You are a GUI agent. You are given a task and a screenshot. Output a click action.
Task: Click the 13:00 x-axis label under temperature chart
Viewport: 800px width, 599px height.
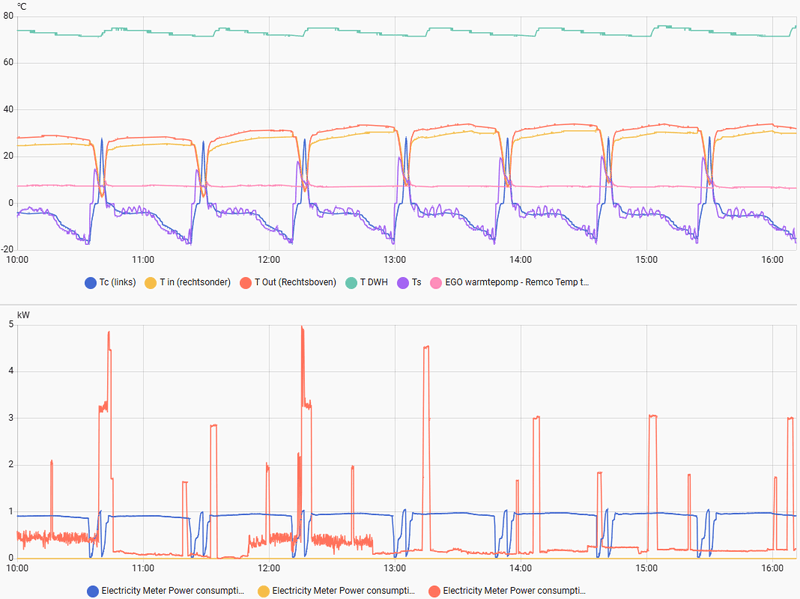[x=394, y=260]
